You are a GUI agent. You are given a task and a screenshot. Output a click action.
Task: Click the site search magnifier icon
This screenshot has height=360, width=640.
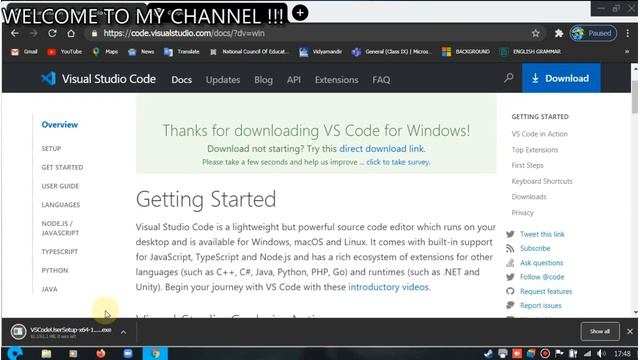pos(509,78)
